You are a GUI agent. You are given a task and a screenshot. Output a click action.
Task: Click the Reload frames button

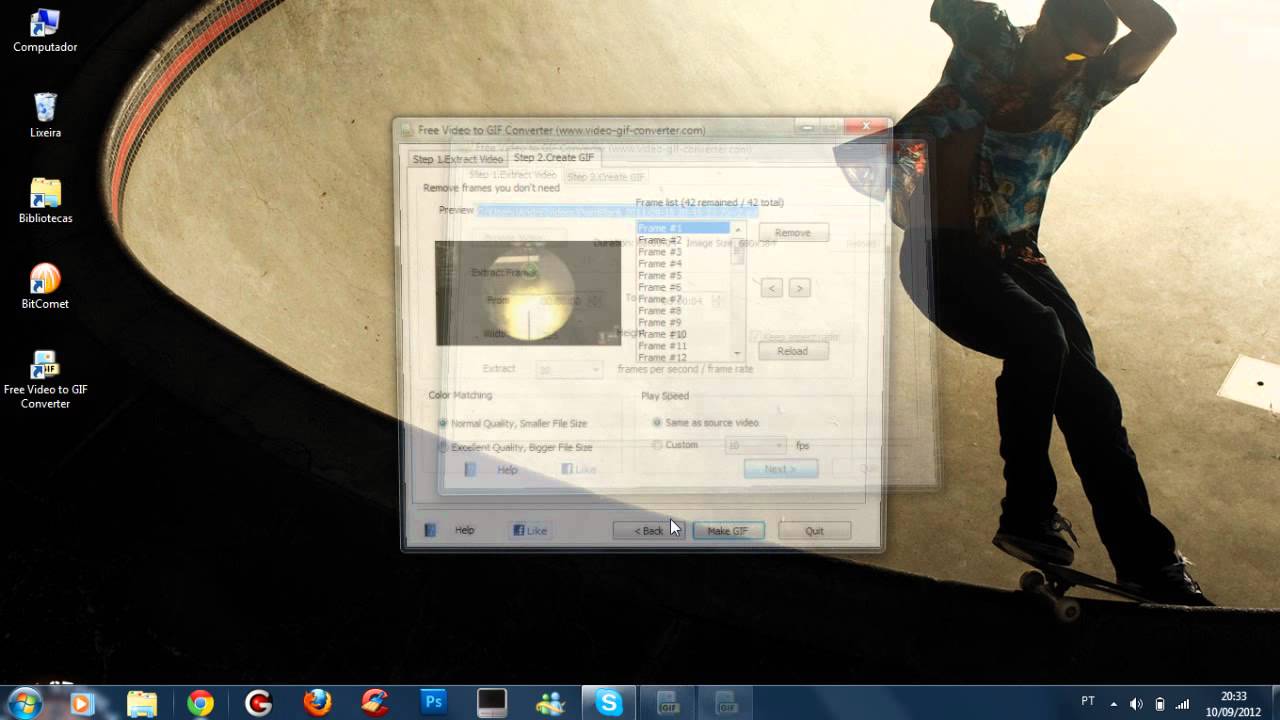coord(792,351)
